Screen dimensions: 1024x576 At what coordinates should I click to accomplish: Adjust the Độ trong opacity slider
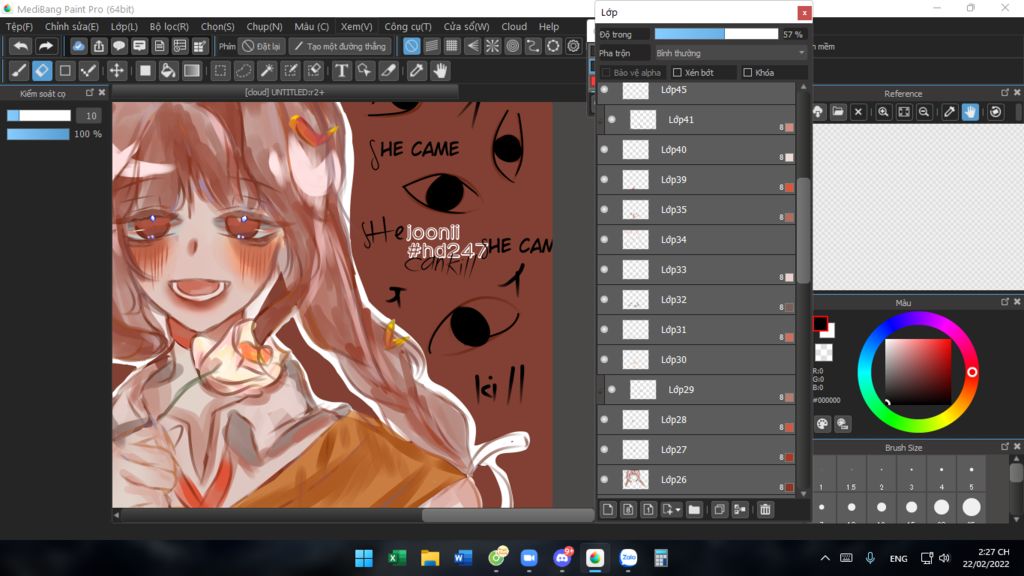716,34
